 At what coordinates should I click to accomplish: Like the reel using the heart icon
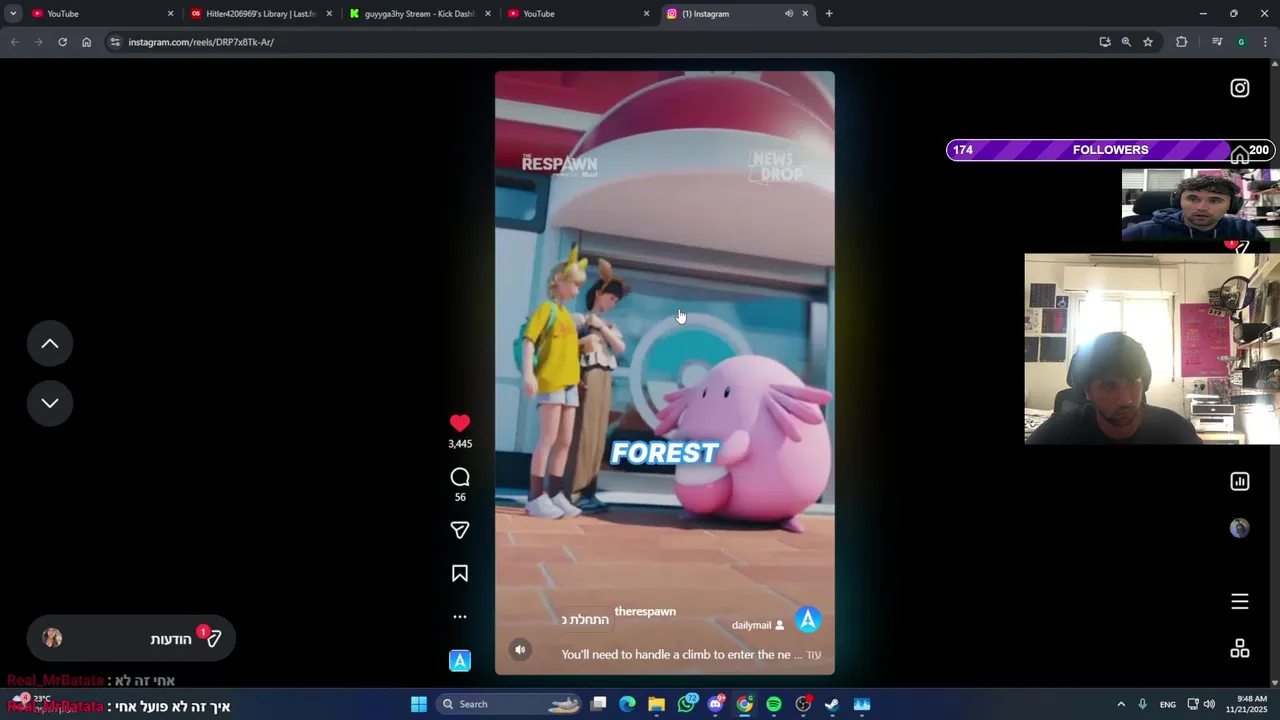point(460,423)
